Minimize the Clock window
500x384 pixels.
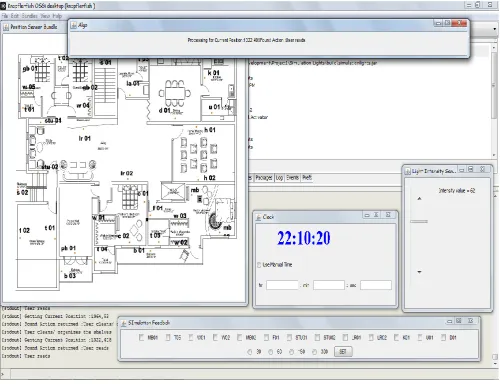(367, 215)
